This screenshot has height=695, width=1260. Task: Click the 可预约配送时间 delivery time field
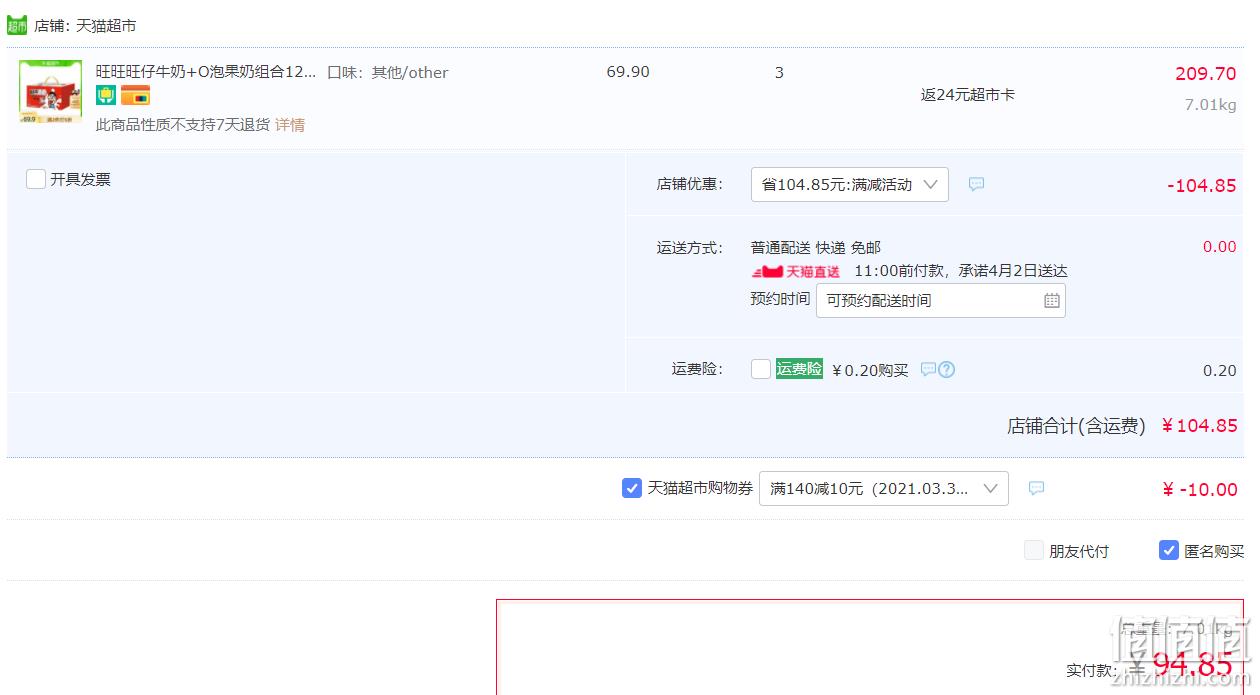[x=941, y=300]
